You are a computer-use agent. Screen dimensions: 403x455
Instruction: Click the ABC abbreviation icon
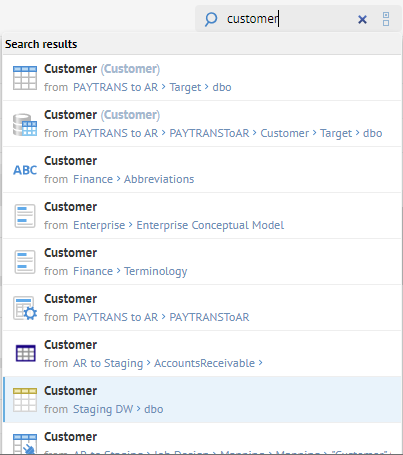point(25,170)
